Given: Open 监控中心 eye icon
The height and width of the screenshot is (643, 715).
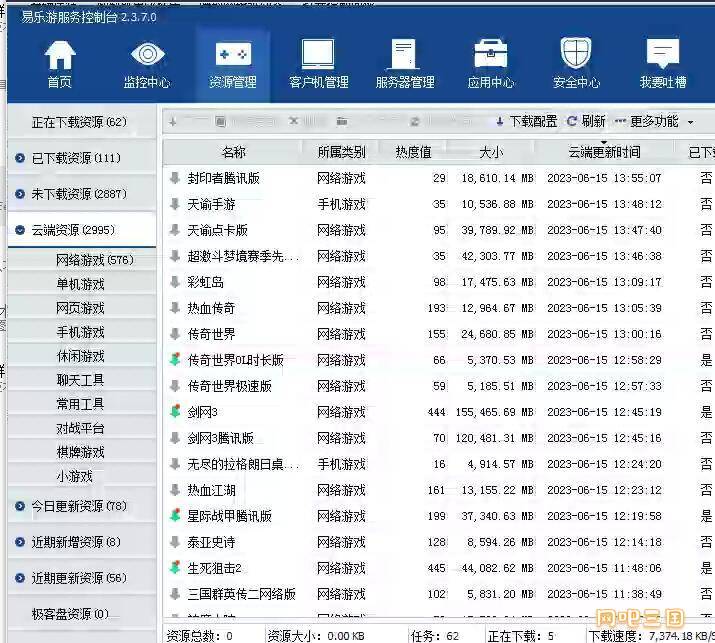Looking at the screenshot, I should click(147, 55).
